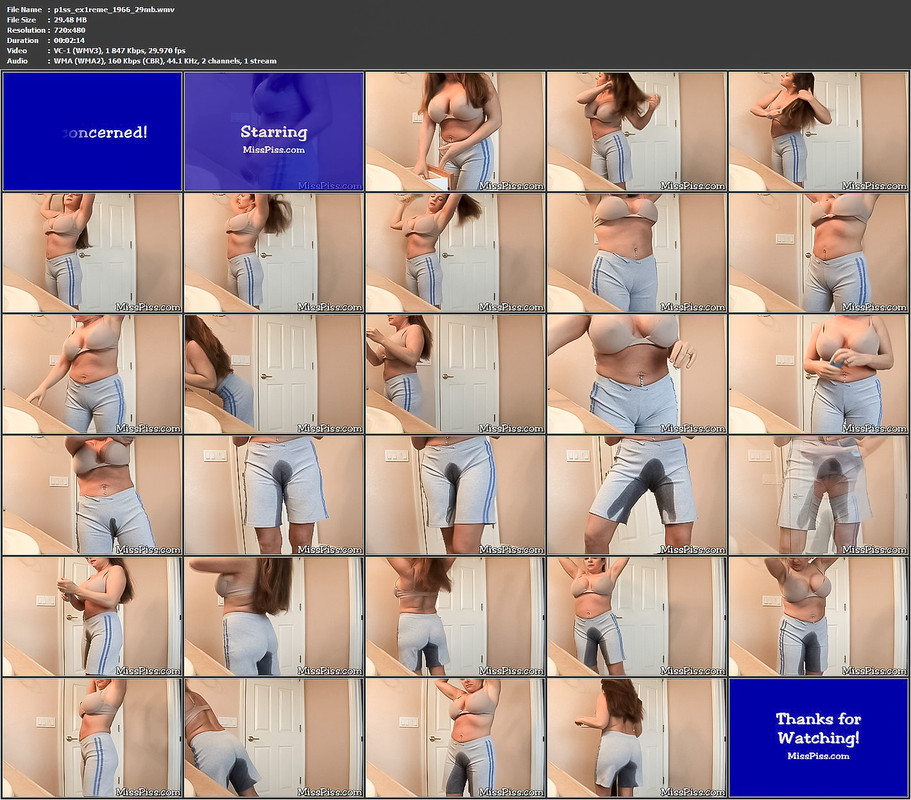Open the thumbnail with the white box at counter
This screenshot has height=800, width=911.
(455, 131)
